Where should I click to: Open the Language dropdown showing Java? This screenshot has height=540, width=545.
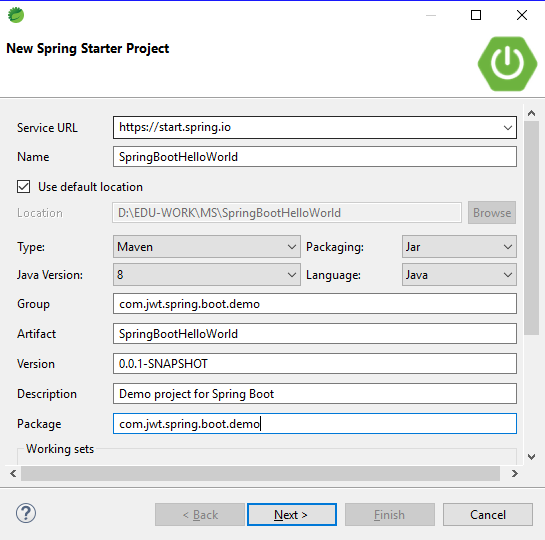click(x=459, y=275)
